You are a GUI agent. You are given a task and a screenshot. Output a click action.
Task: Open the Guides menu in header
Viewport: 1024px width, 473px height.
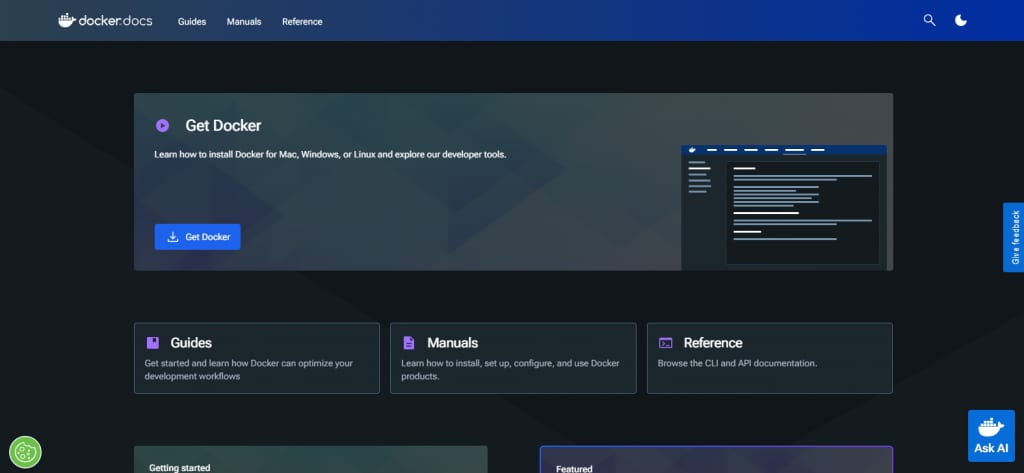[x=192, y=22]
